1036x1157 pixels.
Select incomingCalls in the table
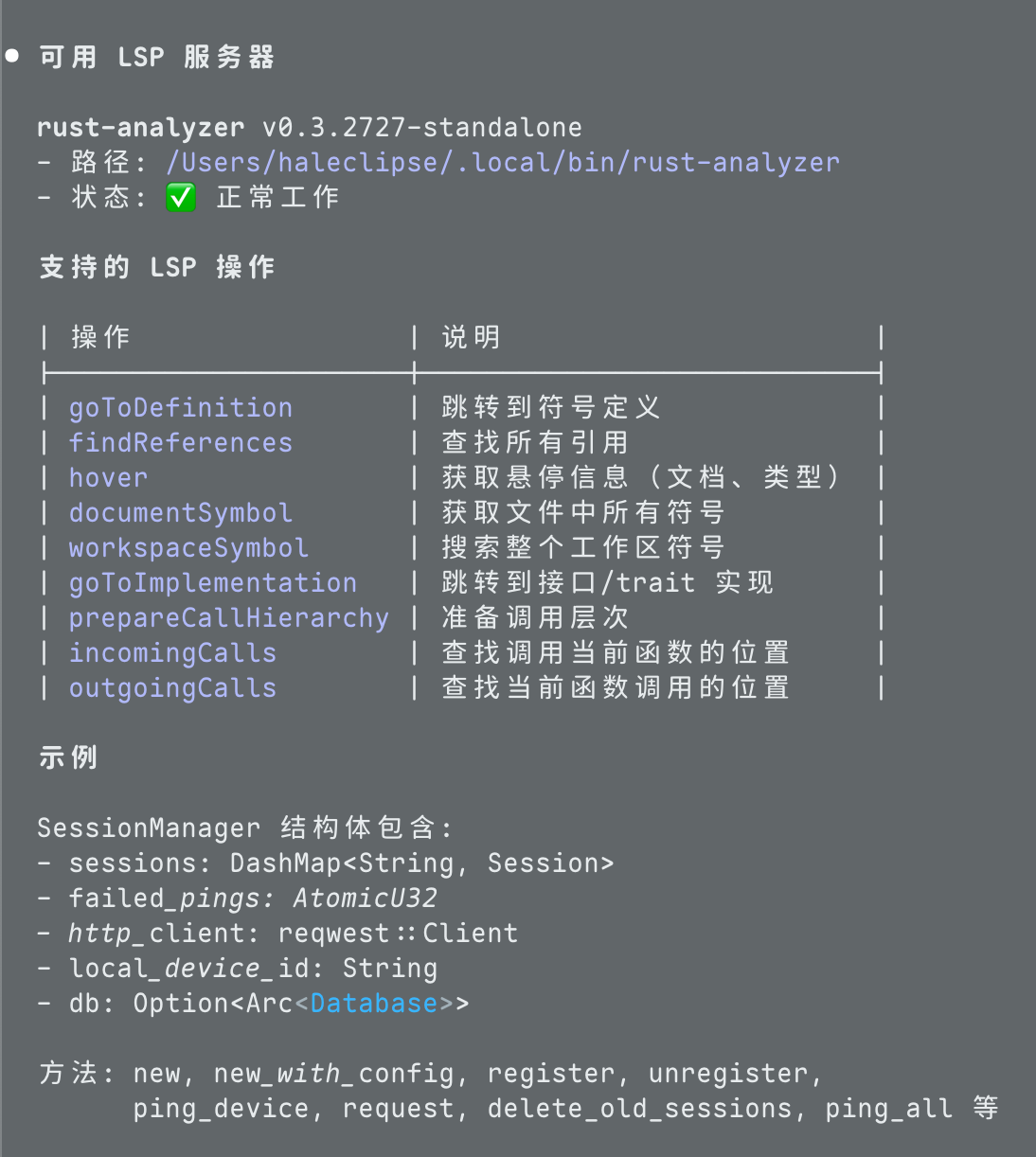pyautogui.click(x=172, y=652)
